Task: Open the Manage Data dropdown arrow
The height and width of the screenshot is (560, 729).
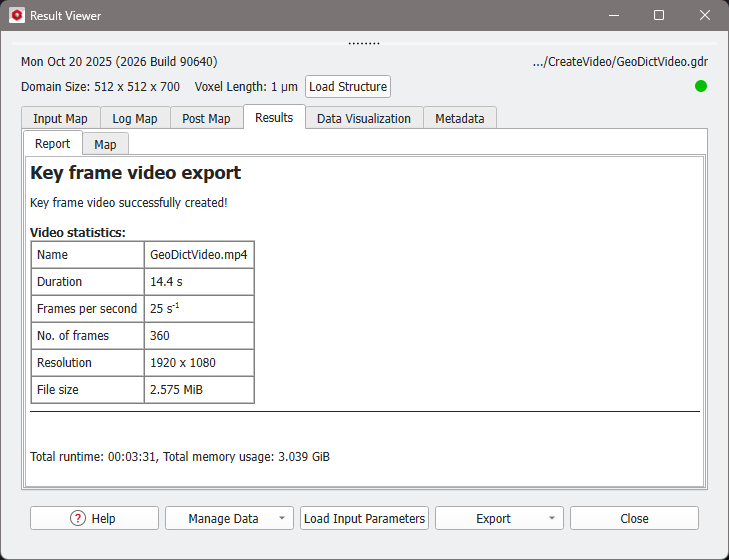Action: pos(282,518)
